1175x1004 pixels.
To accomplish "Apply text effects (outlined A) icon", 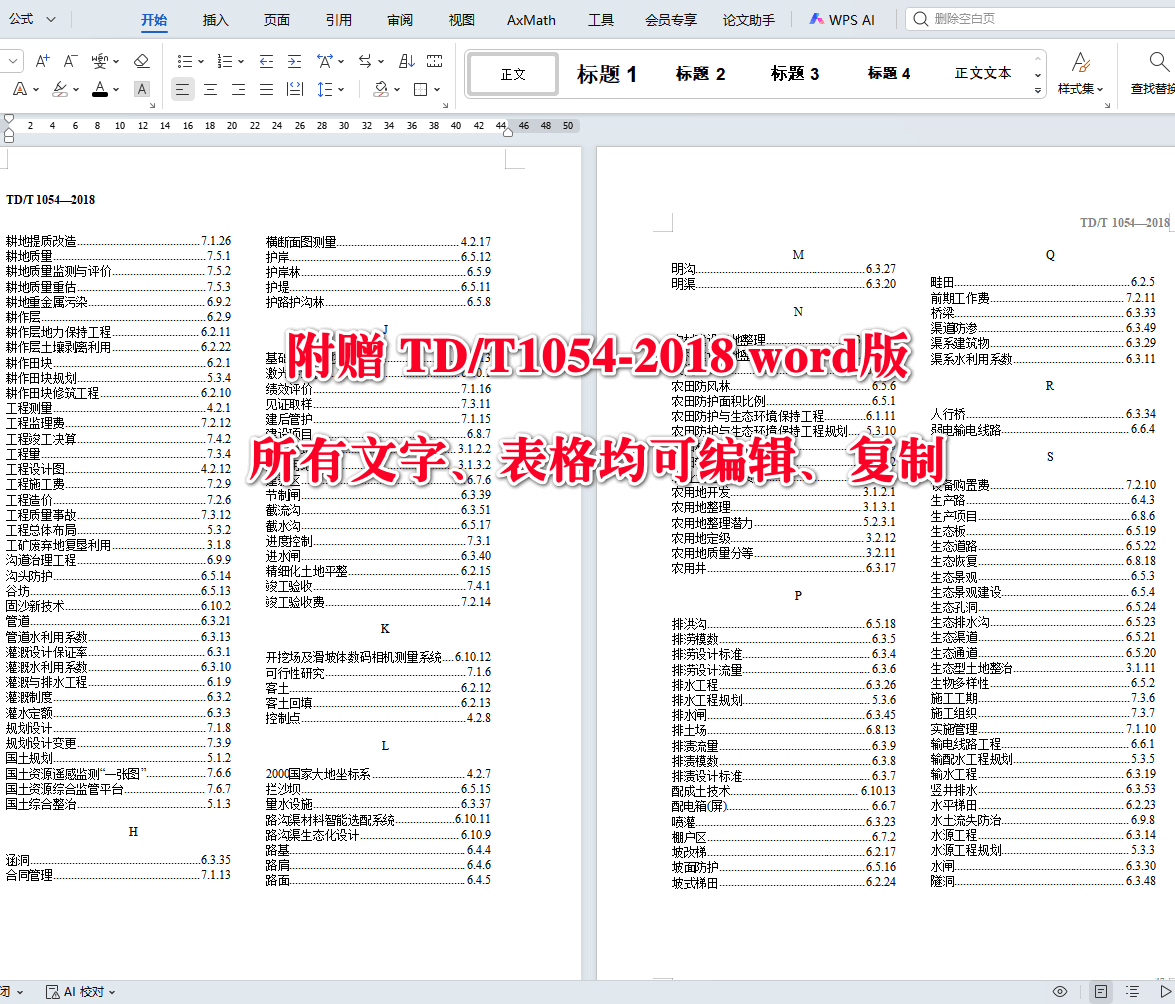I will pos(20,89).
